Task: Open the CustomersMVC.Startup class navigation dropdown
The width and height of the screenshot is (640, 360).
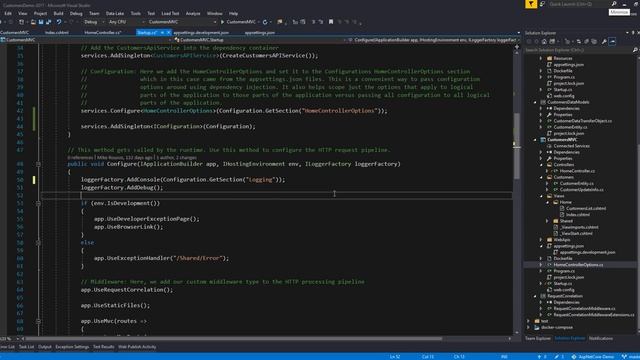Action: (260, 40)
